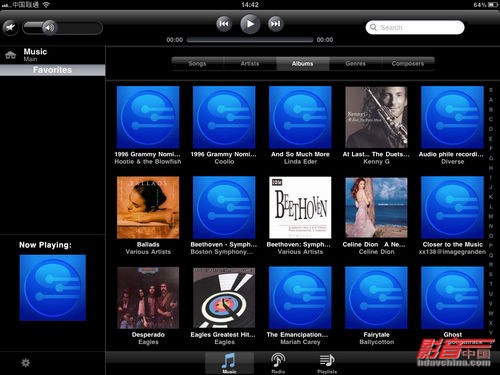The height and width of the screenshot is (375, 500).
Task: Tap the Now Playing artwork
Action: [53, 288]
